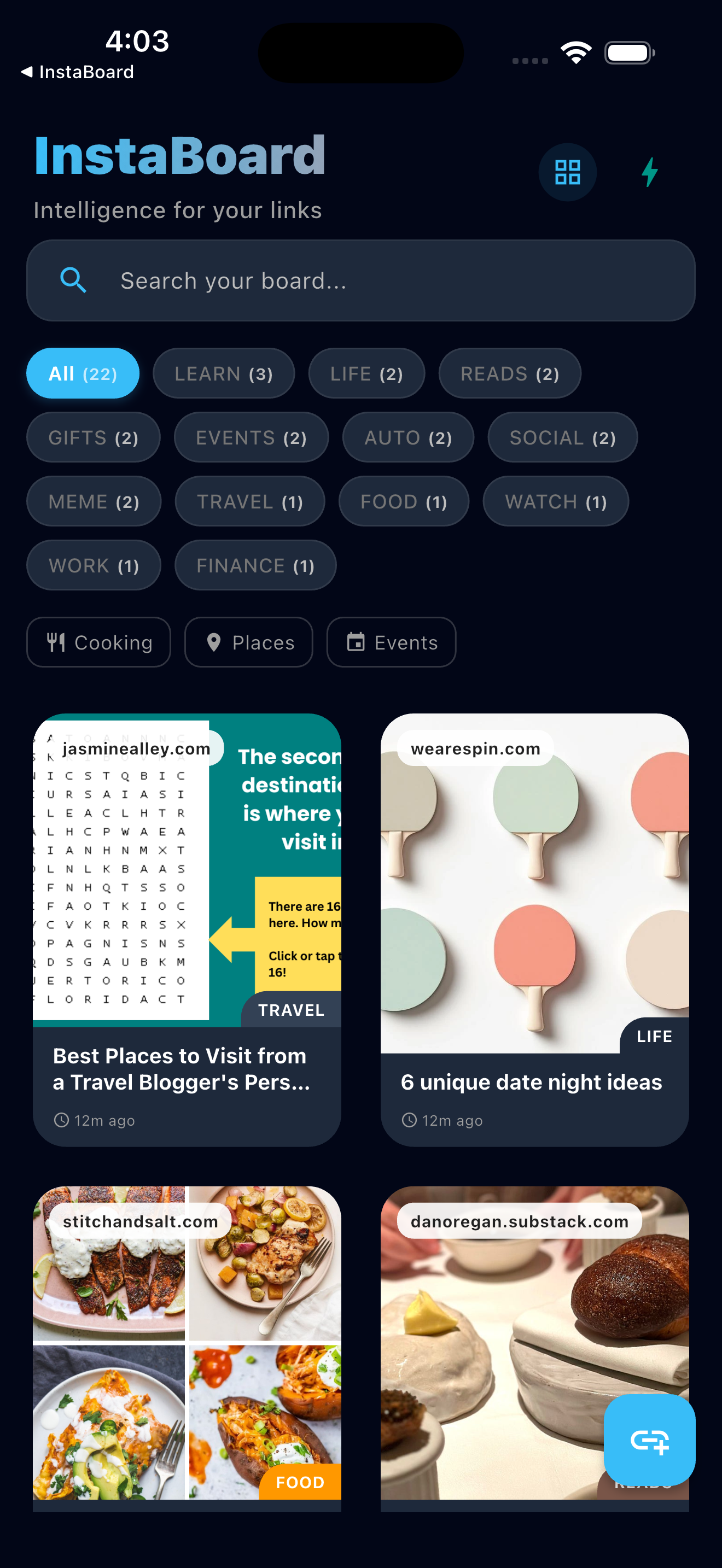
Task: Enable the FOOD (1) category filter
Action: pos(404,501)
